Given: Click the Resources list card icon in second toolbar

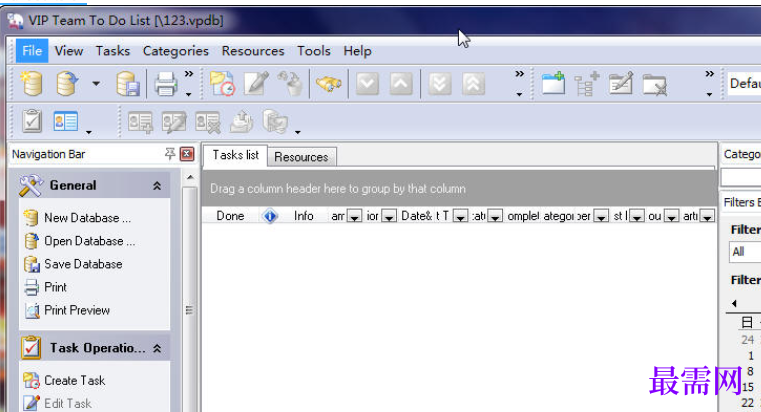Looking at the screenshot, I should click(x=66, y=121).
